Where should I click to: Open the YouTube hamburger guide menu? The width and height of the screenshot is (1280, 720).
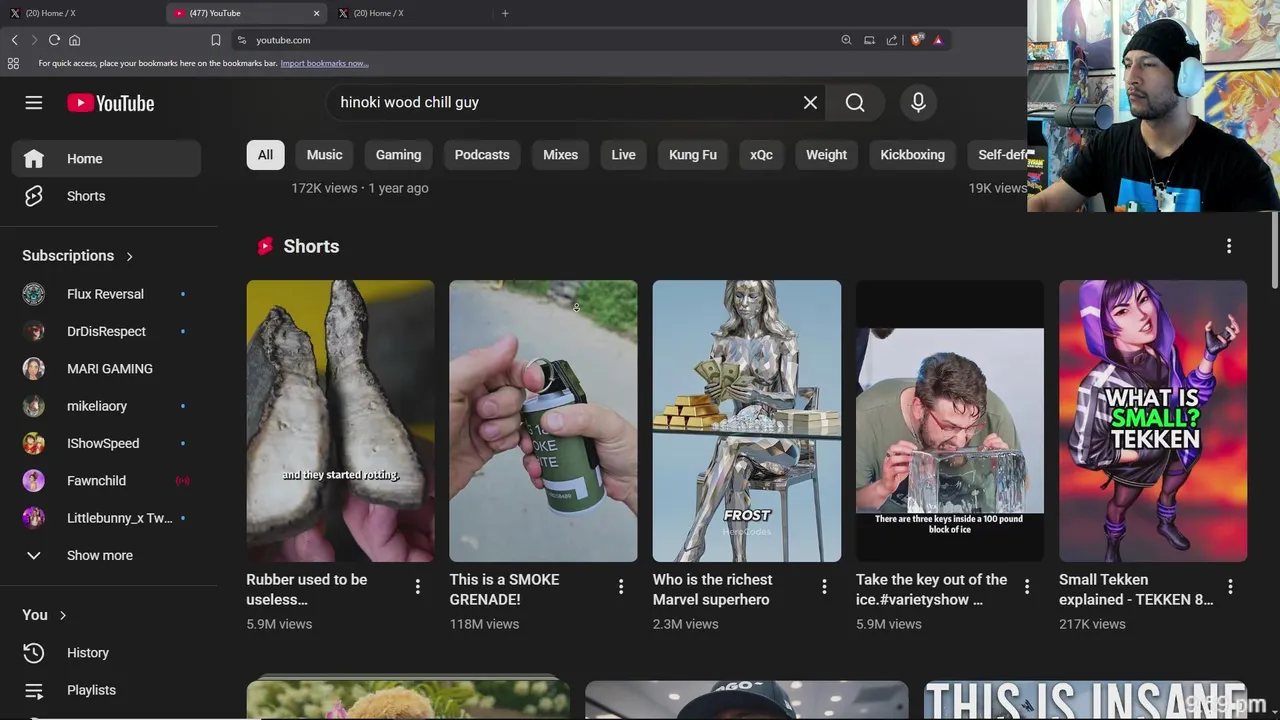click(x=33, y=103)
